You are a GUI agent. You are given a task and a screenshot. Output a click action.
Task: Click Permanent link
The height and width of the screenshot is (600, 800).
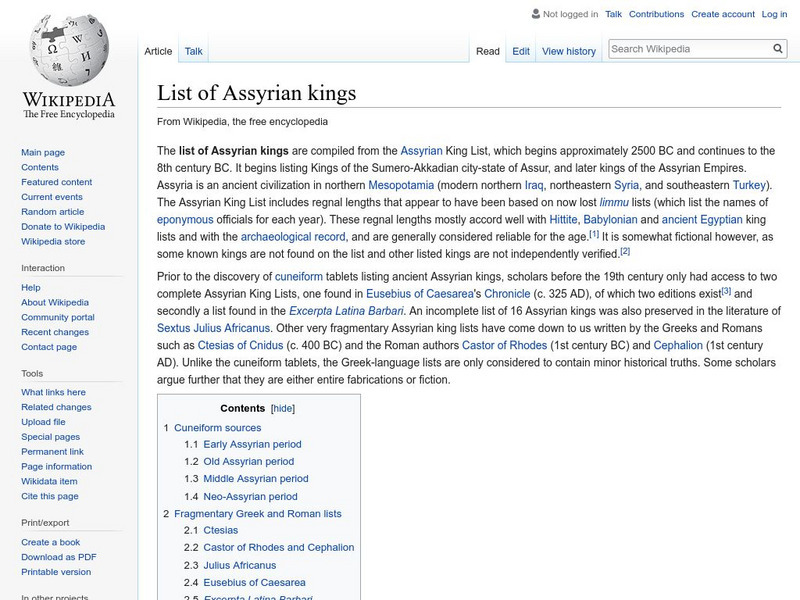tap(53, 451)
